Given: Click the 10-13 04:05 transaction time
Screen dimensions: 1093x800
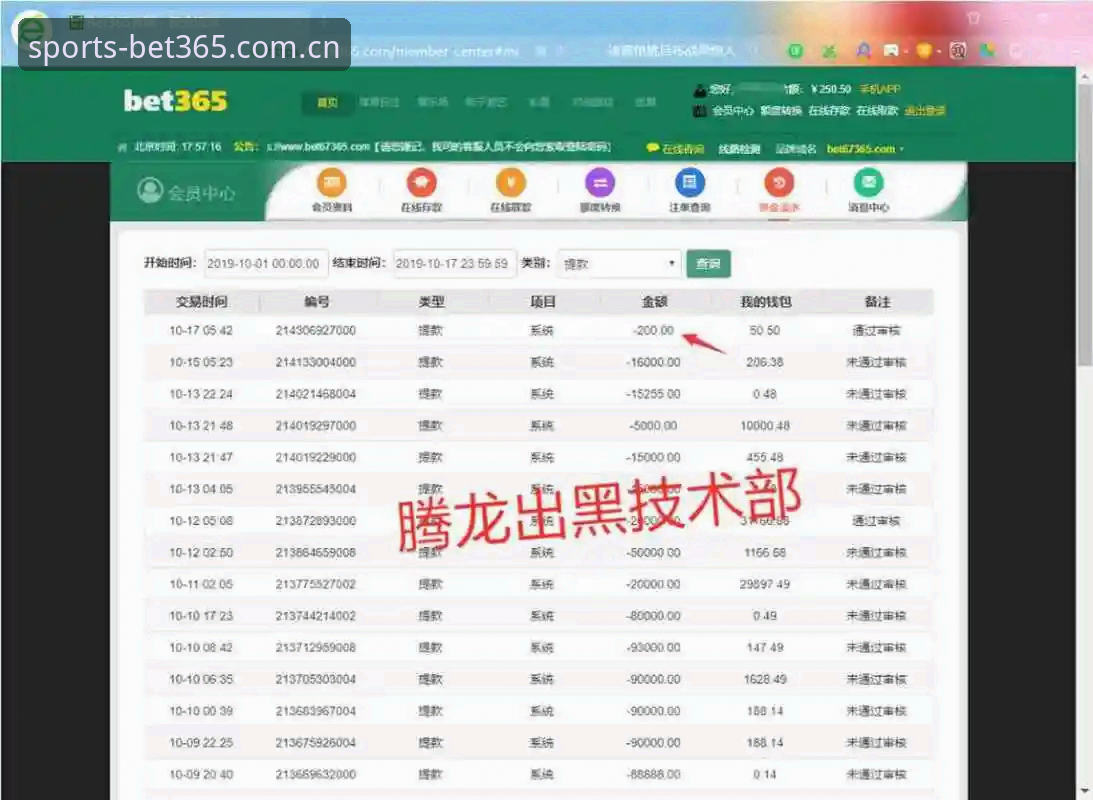Looking at the screenshot, I should pos(201,489).
